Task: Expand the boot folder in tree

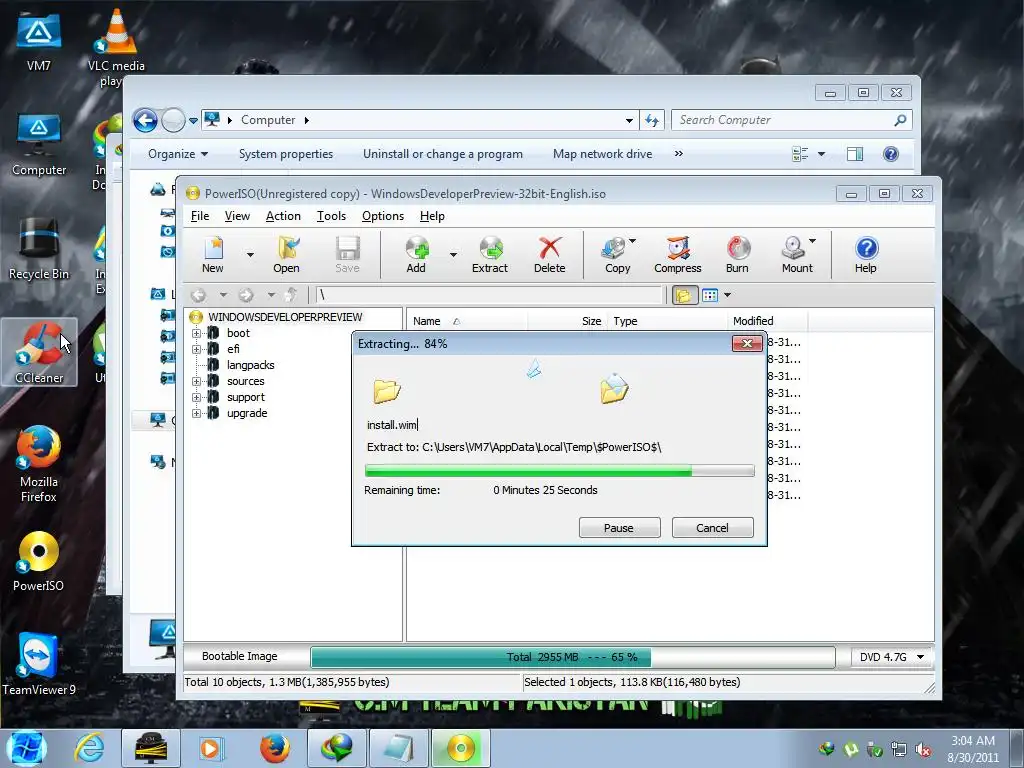Action: (196, 333)
